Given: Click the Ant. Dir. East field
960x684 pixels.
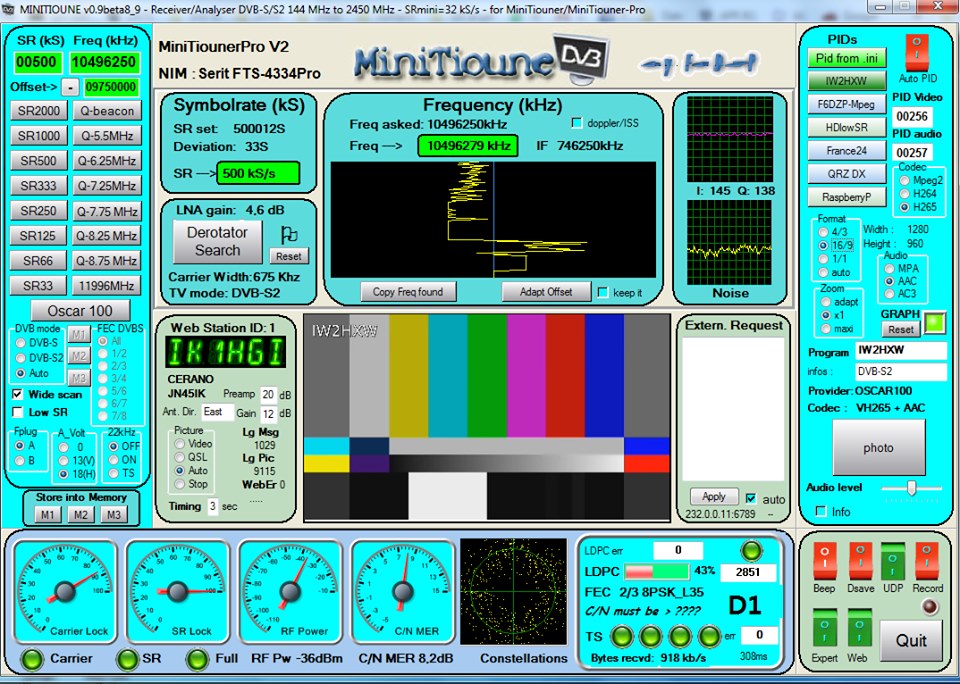Looking at the screenshot, I should point(217,412).
